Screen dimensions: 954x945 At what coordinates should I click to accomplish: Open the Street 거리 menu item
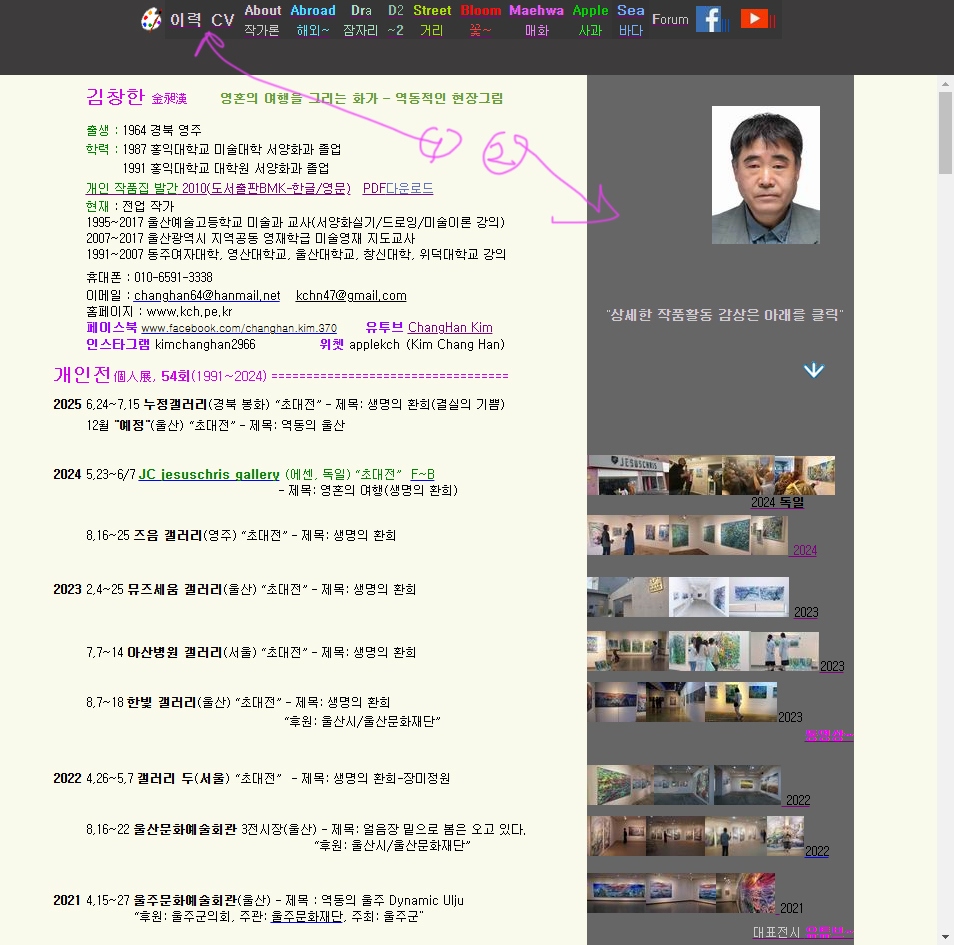pos(432,20)
